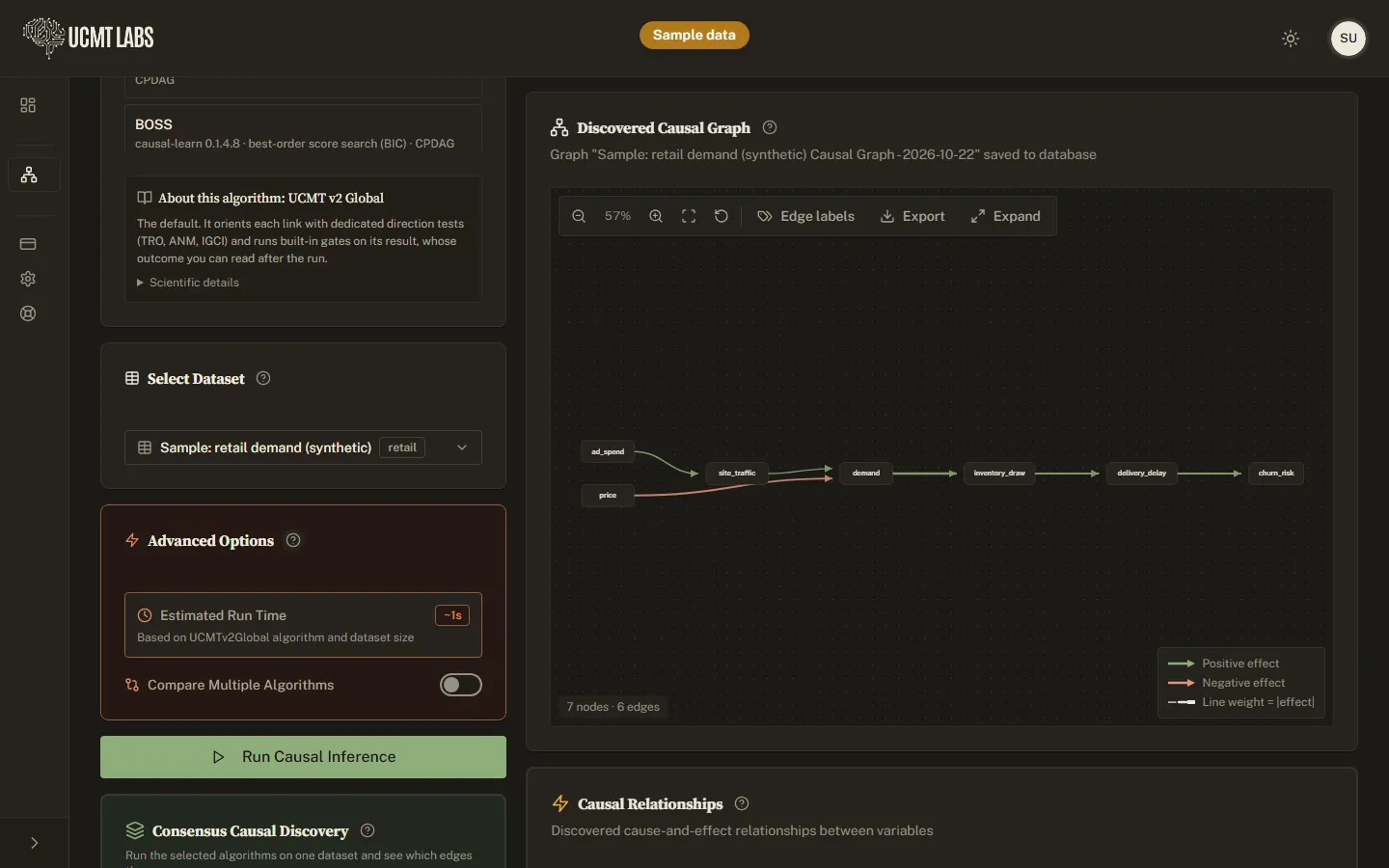Image resolution: width=1389 pixels, height=868 pixels.
Task: Select the price node
Action: click(608, 496)
